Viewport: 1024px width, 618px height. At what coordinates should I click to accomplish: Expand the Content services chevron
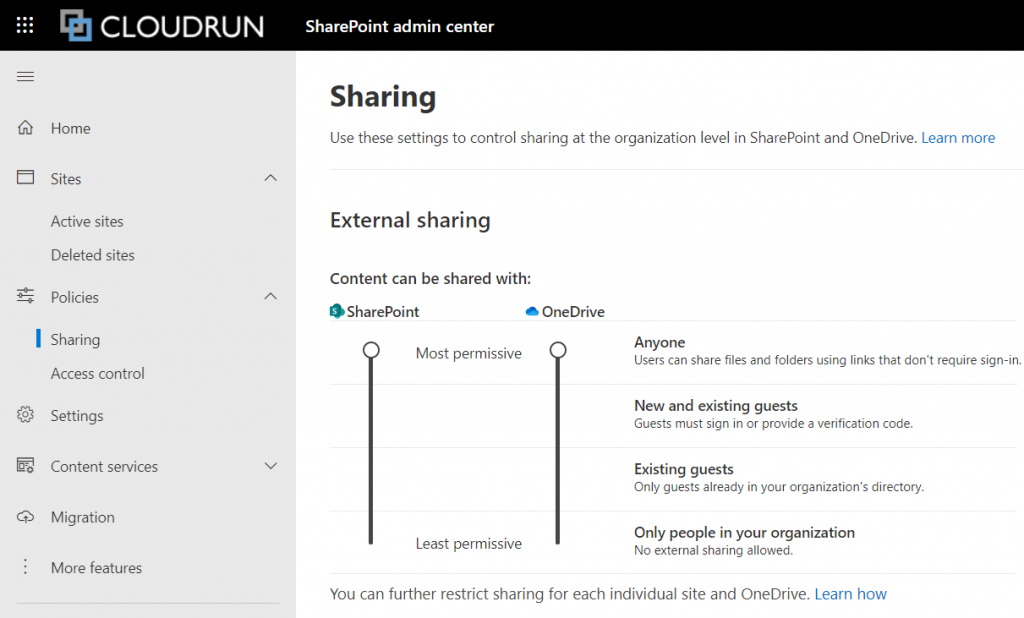coord(270,466)
